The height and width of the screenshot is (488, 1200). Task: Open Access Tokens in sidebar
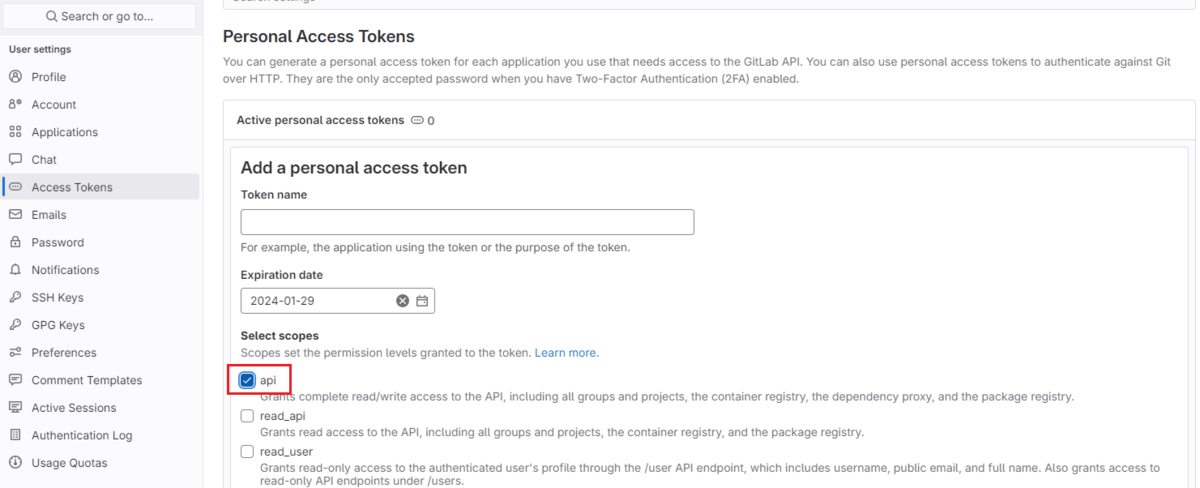tap(72, 187)
